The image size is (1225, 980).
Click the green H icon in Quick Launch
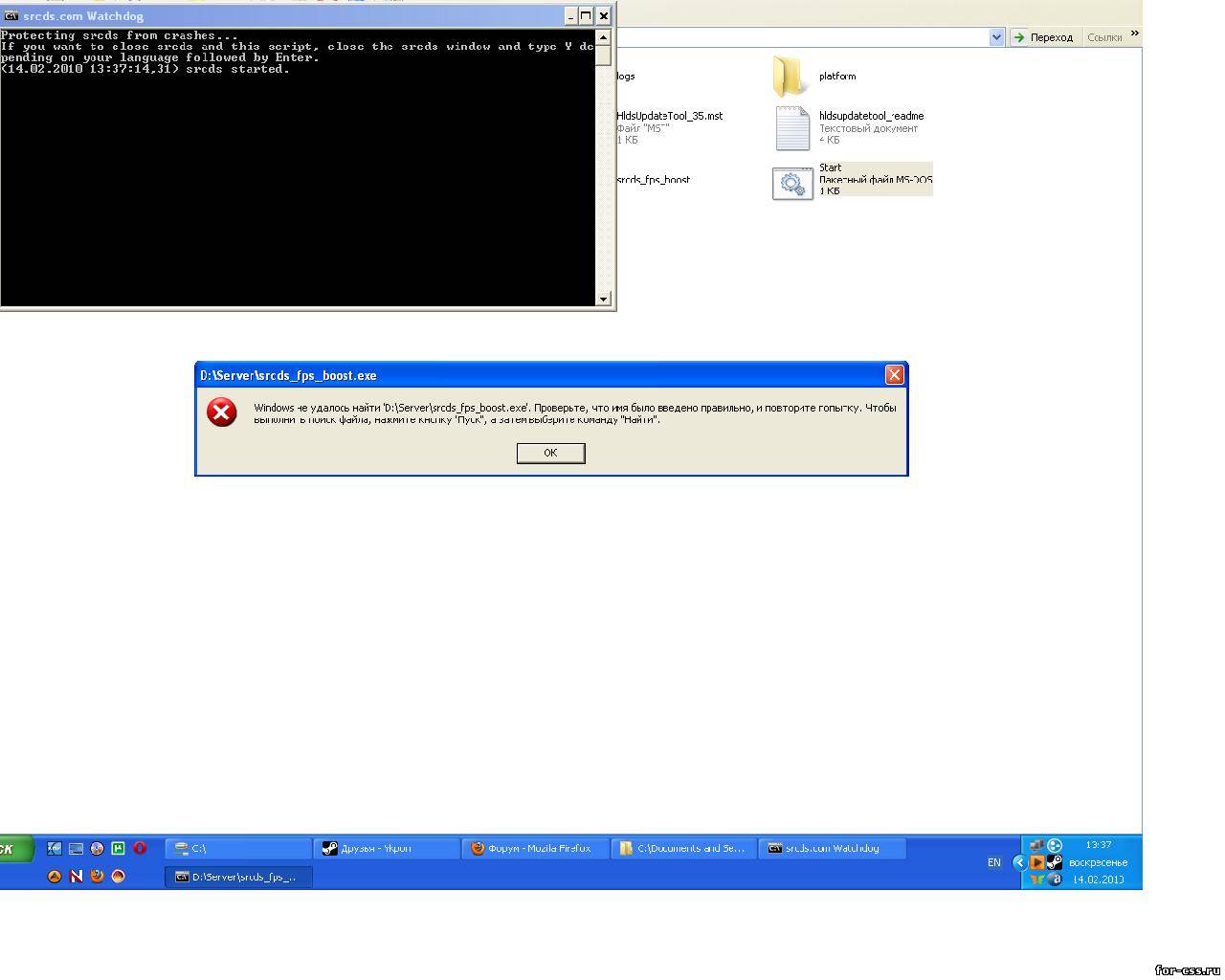(x=119, y=848)
